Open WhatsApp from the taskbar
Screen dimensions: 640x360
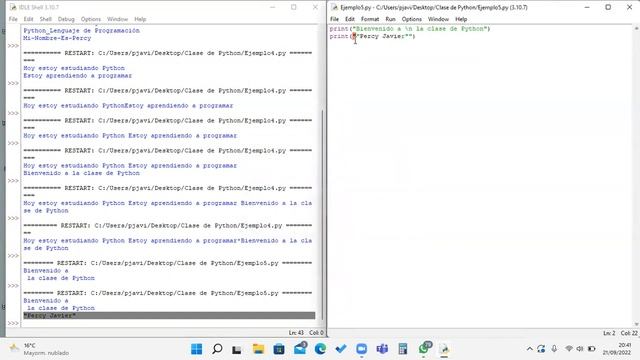tap(425, 348)
